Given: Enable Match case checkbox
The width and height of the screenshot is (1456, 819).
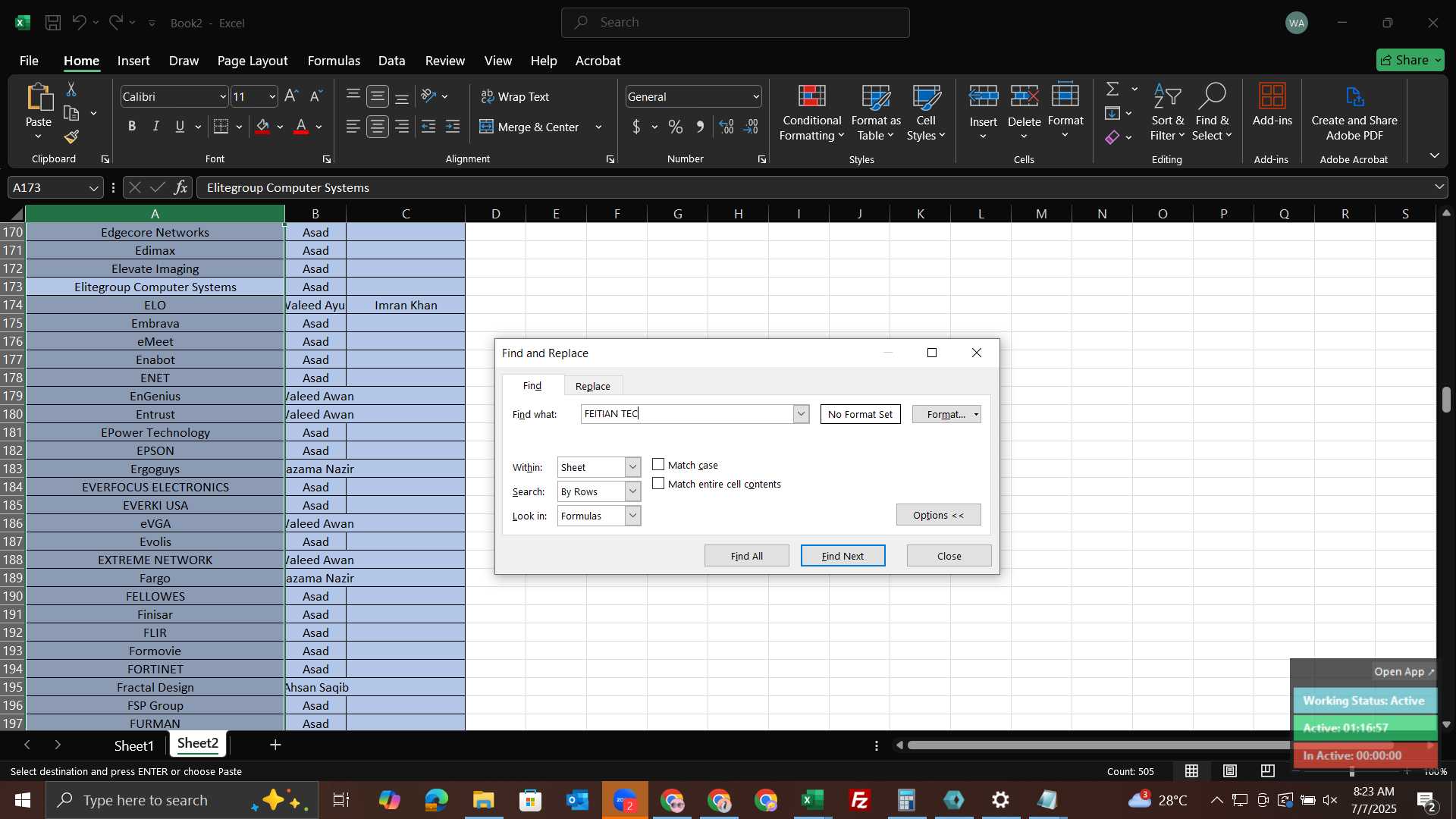Looking at the screenshot, I should tap(658, 465).
